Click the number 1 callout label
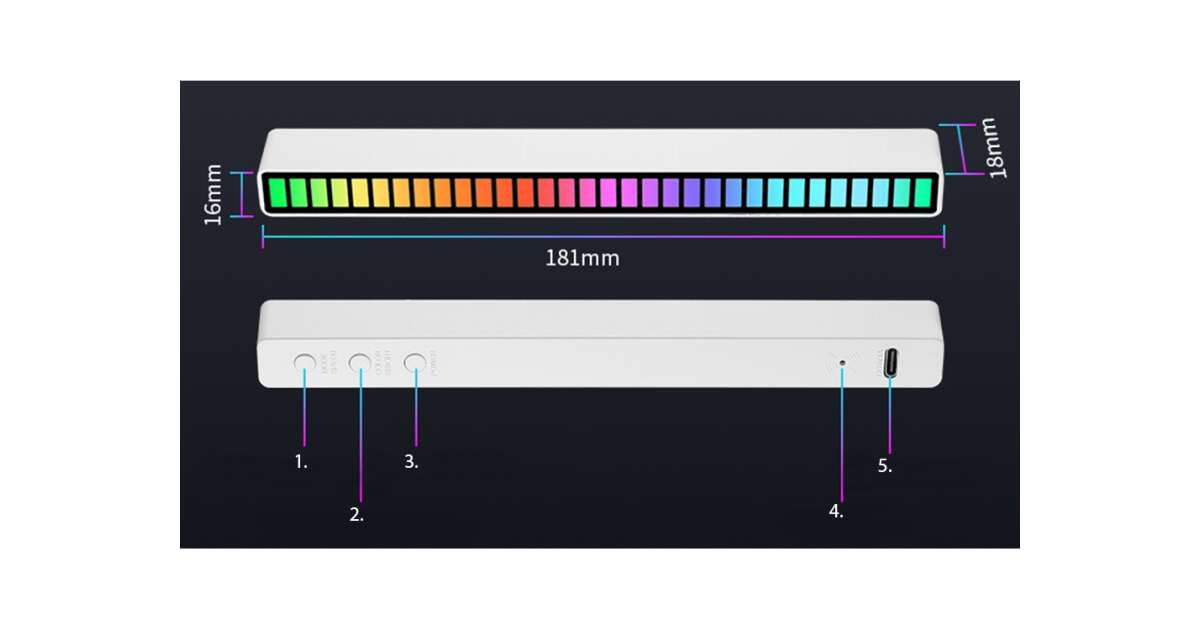The image size is (1200, 630). tap(301, 462)
